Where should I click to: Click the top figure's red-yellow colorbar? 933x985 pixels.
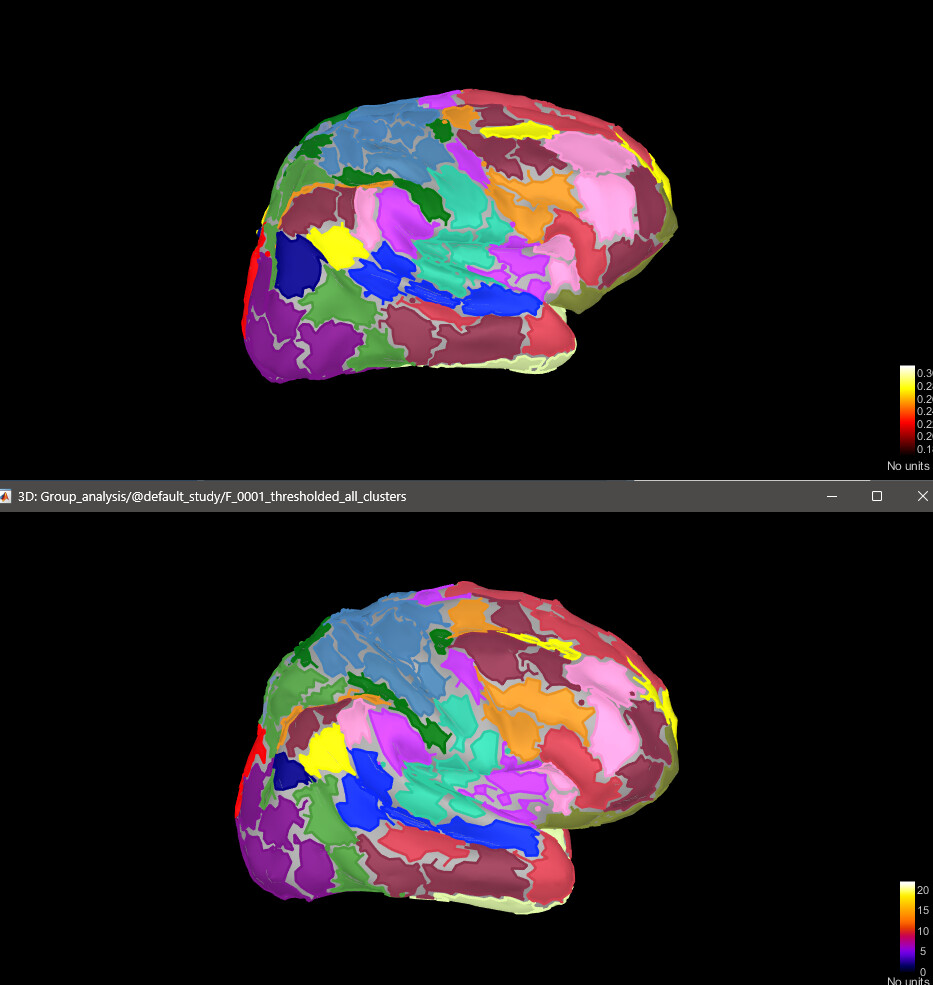(908, 410)
